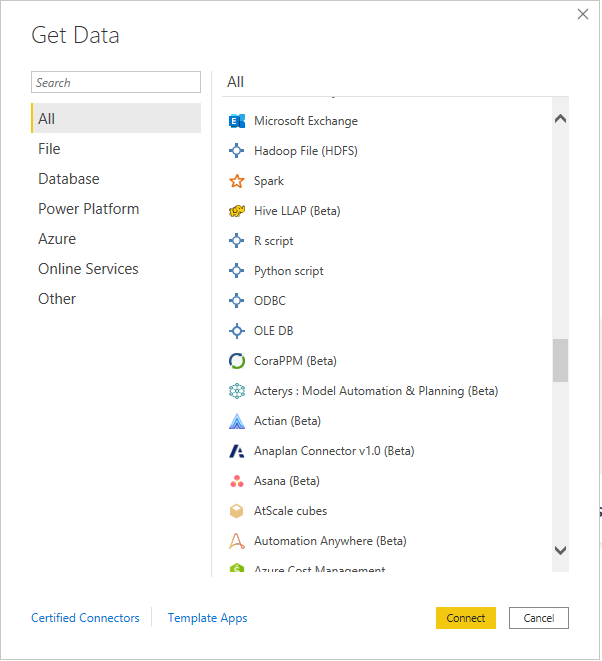This screenshot has height=661, width=602.
Task: Click the OLE DB connector icon
Action: [236, 331]
